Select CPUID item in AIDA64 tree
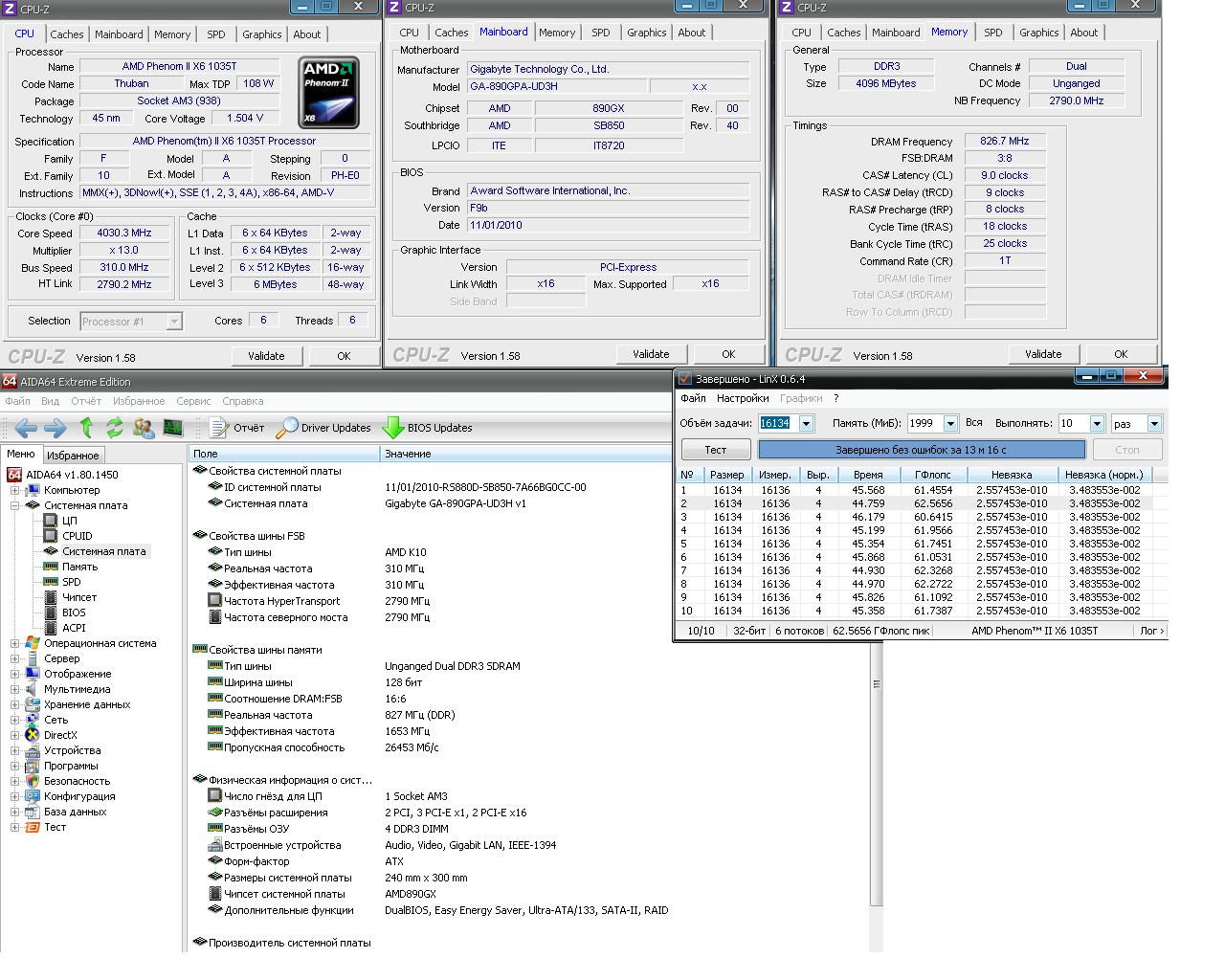The image size is (1225, 980). pos(77,536)
